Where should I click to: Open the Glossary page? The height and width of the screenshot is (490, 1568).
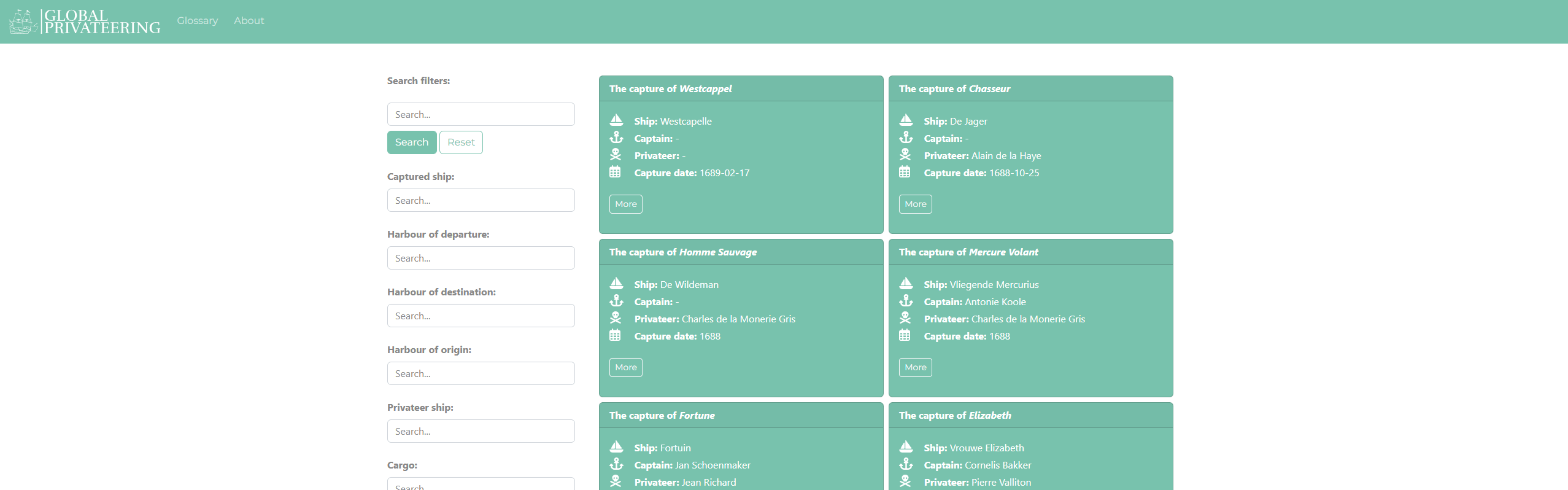click(x=197, y=21)
